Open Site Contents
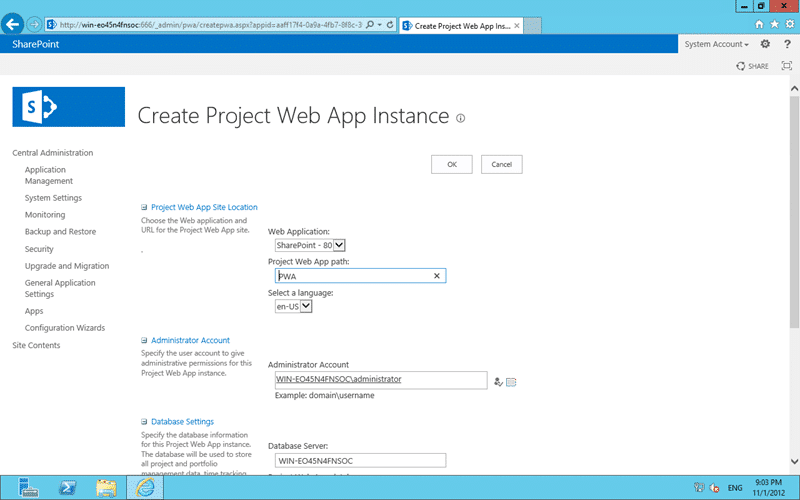 click(36, 345)
